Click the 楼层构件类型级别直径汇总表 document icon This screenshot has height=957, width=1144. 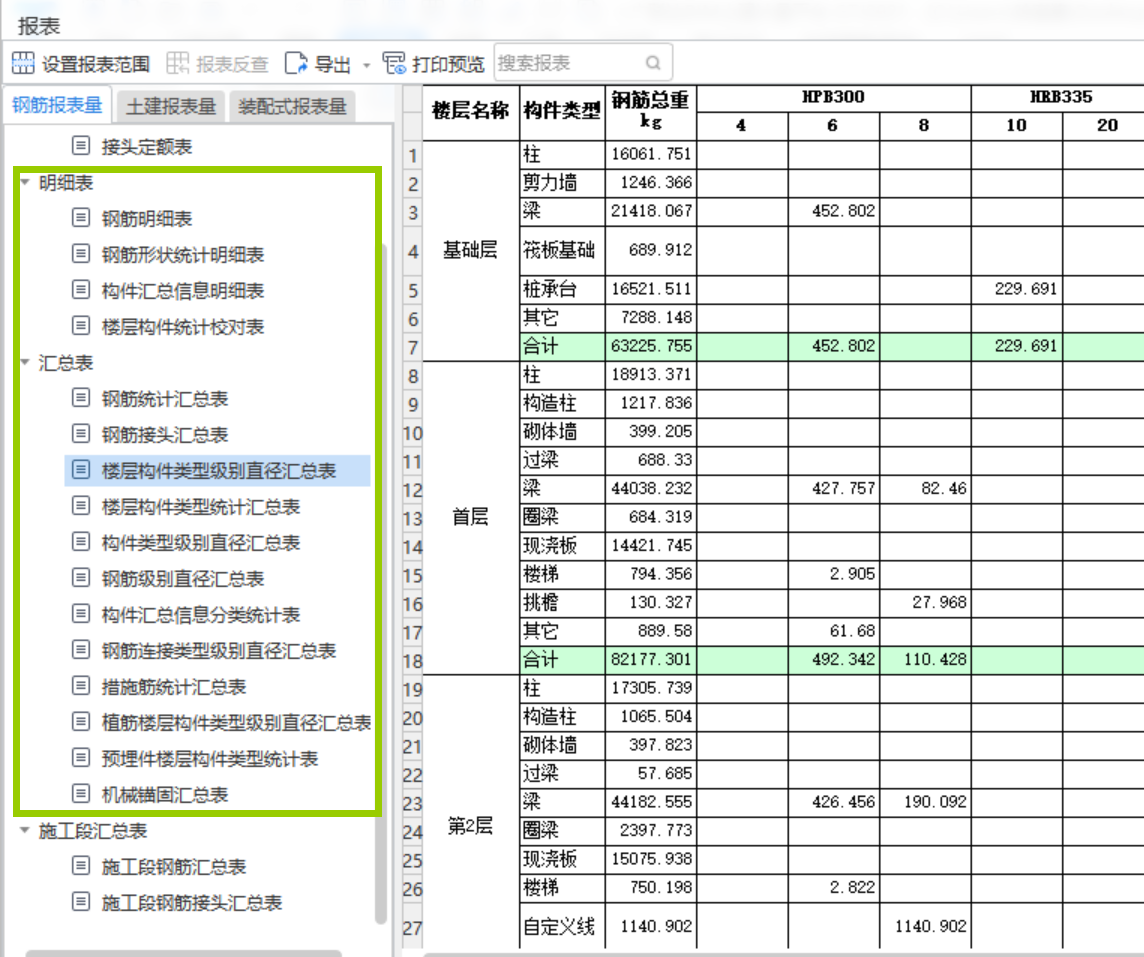pos(81,470)
